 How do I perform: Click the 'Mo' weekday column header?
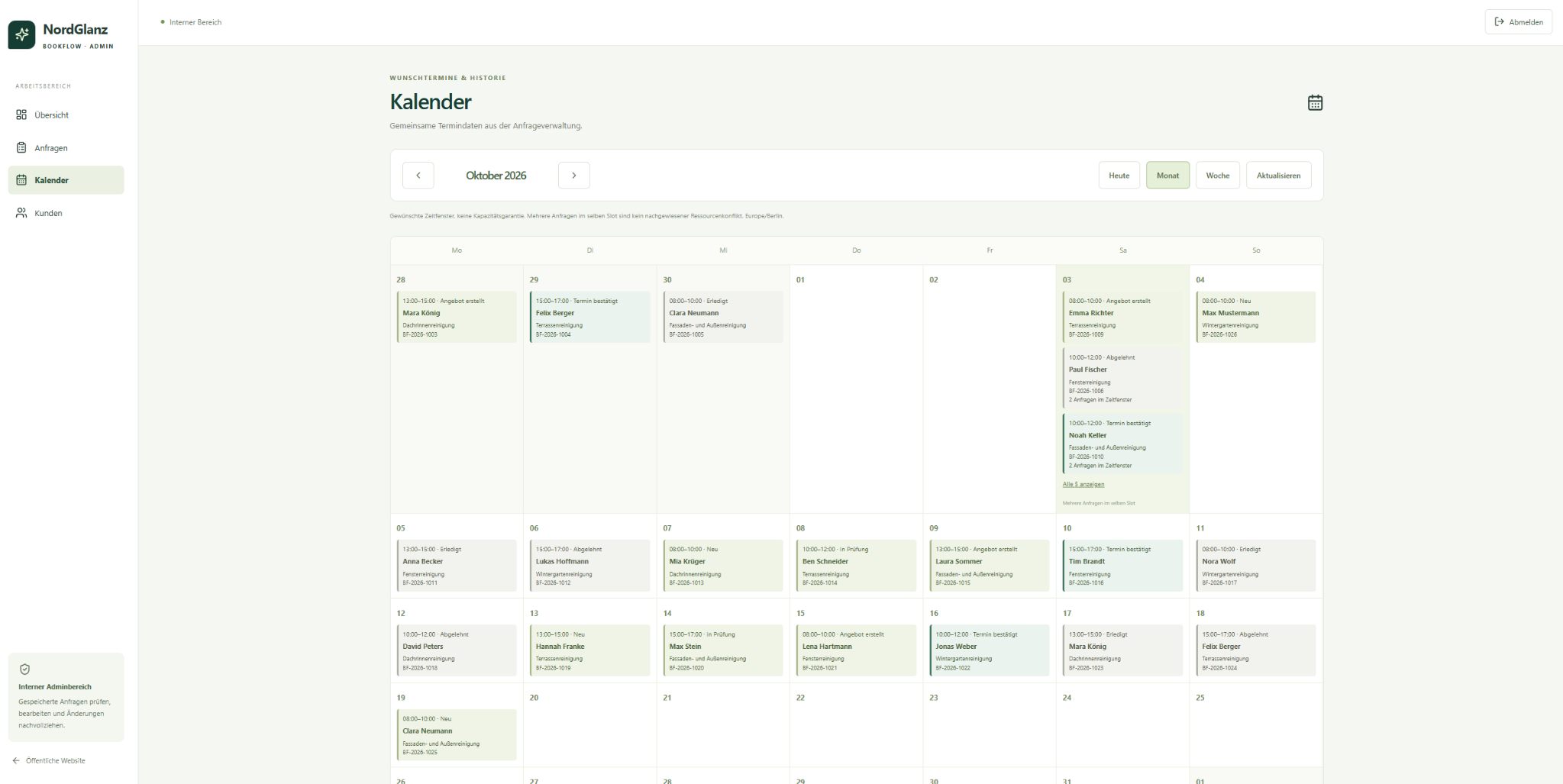click(457, 250)
